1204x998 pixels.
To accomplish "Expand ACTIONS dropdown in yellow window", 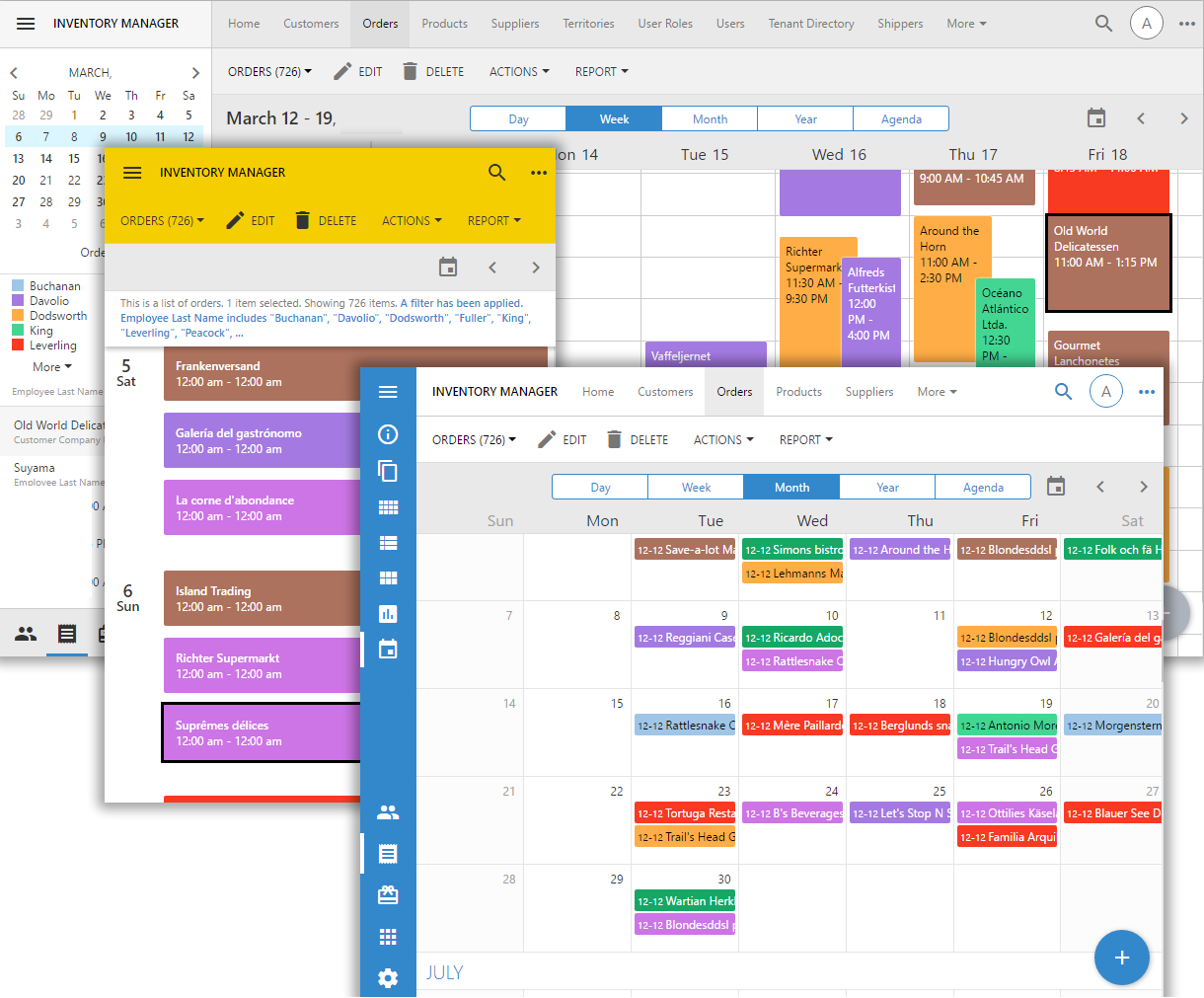I will pos(412,221).
